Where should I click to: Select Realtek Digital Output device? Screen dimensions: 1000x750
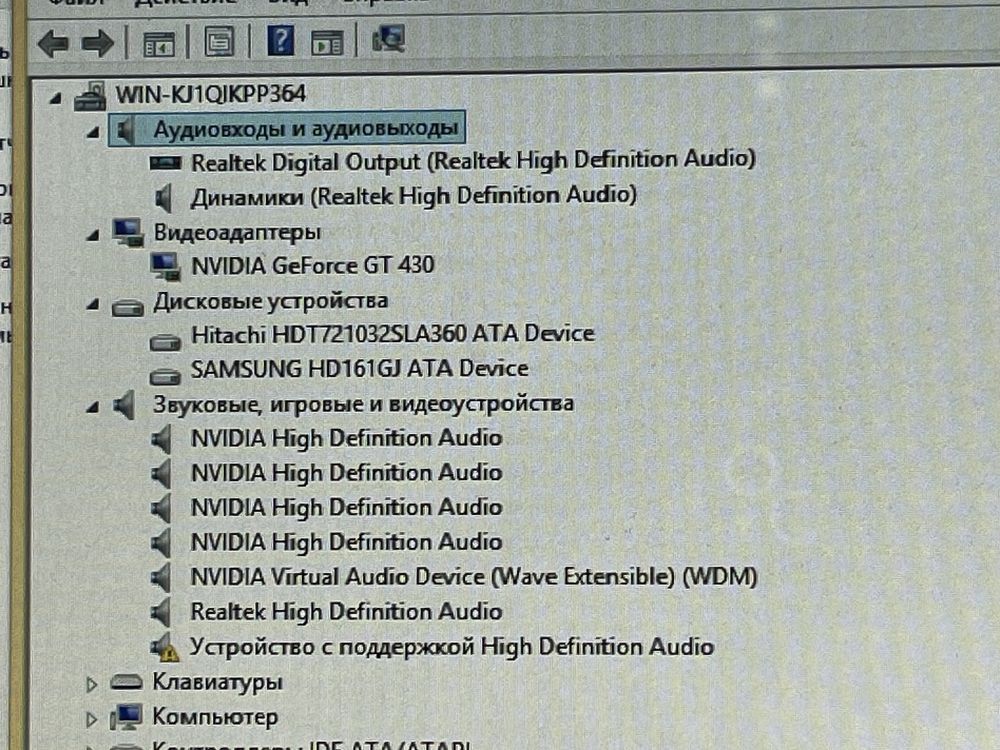(473, 161)
